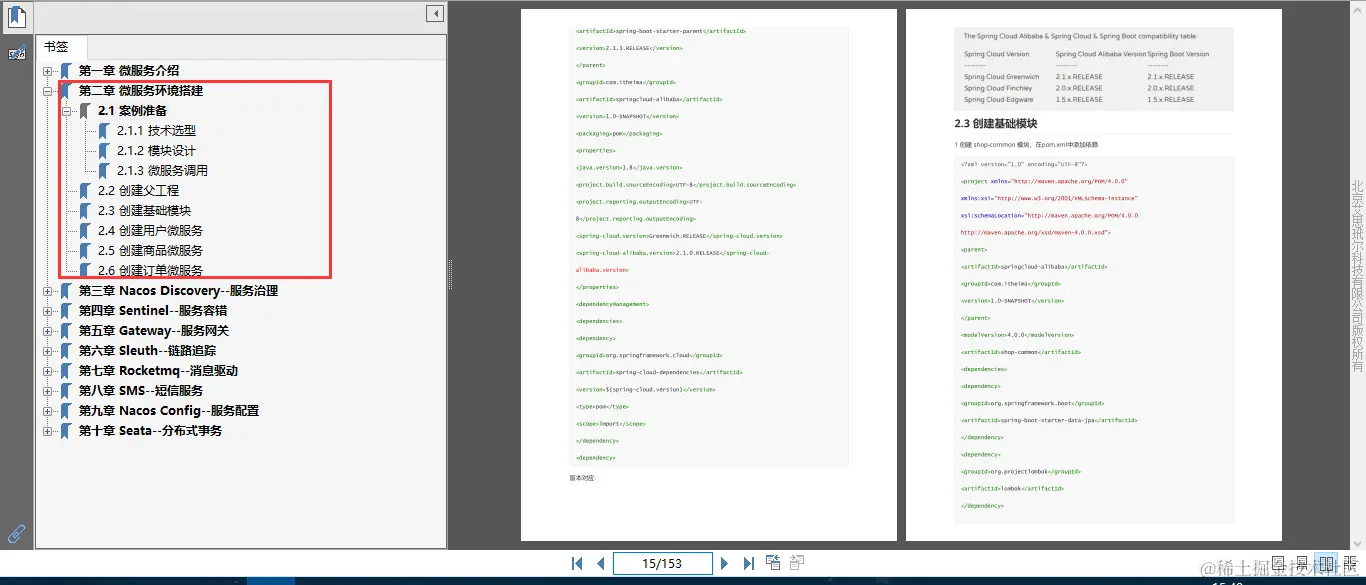Click the 版本对应 text under the left page code
The height and width of the screenshot is (585, 1366).
(x=582, y=478)
